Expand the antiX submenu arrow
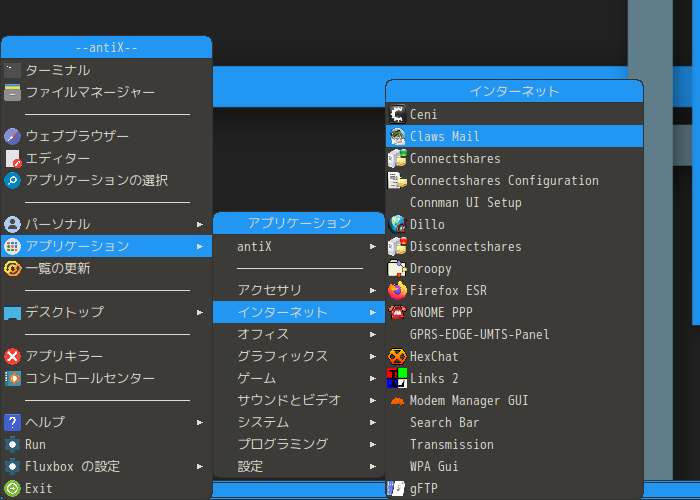 click(373, 246)
